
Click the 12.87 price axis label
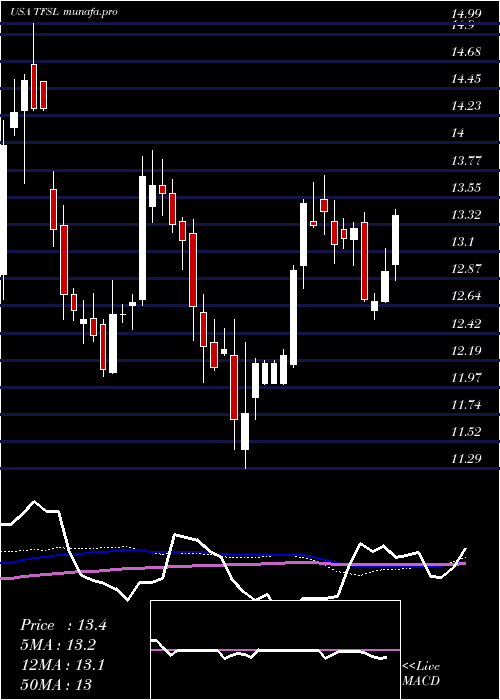click(466, 269)
